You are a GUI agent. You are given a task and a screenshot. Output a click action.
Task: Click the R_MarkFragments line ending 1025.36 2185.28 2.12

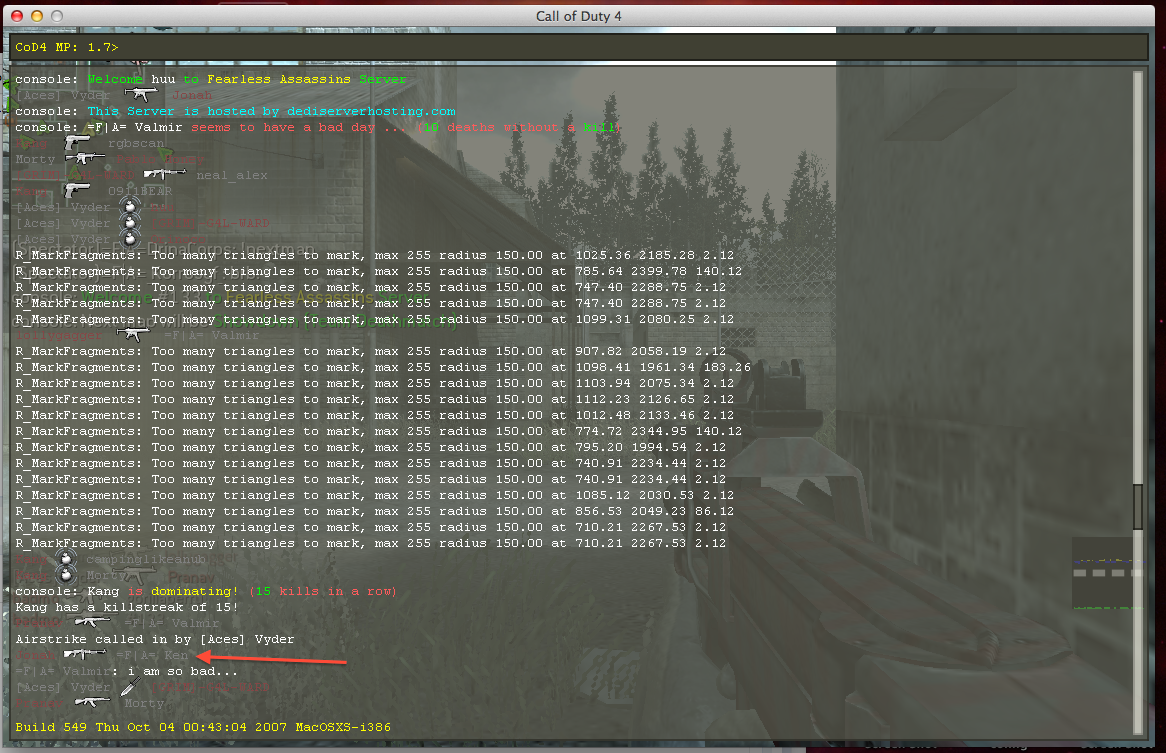(375, 255)
